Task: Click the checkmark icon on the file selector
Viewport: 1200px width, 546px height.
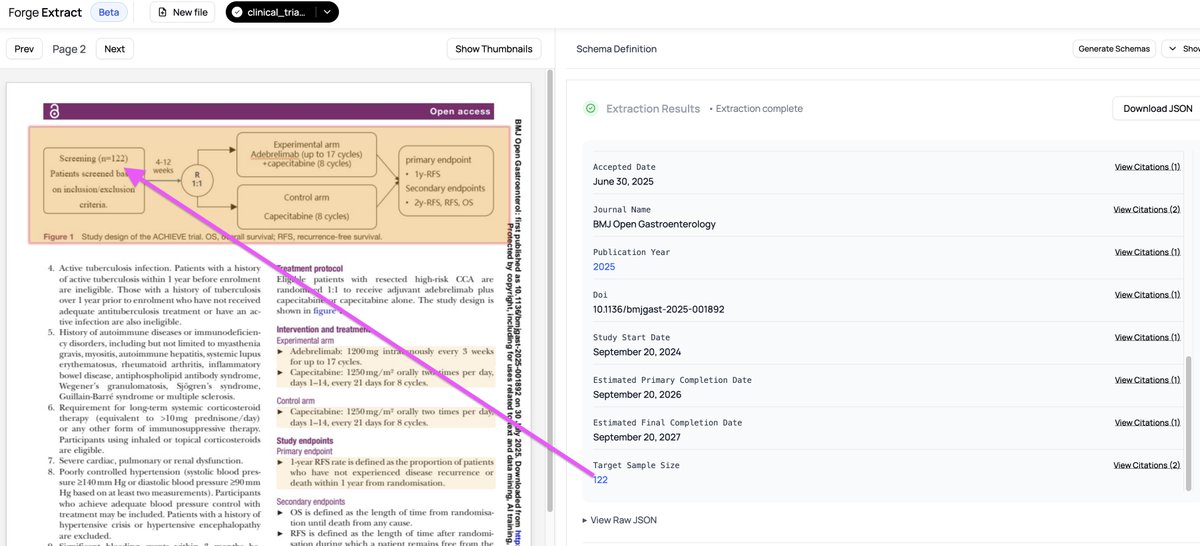Action: pyautogui.click(x=237, y=12)
